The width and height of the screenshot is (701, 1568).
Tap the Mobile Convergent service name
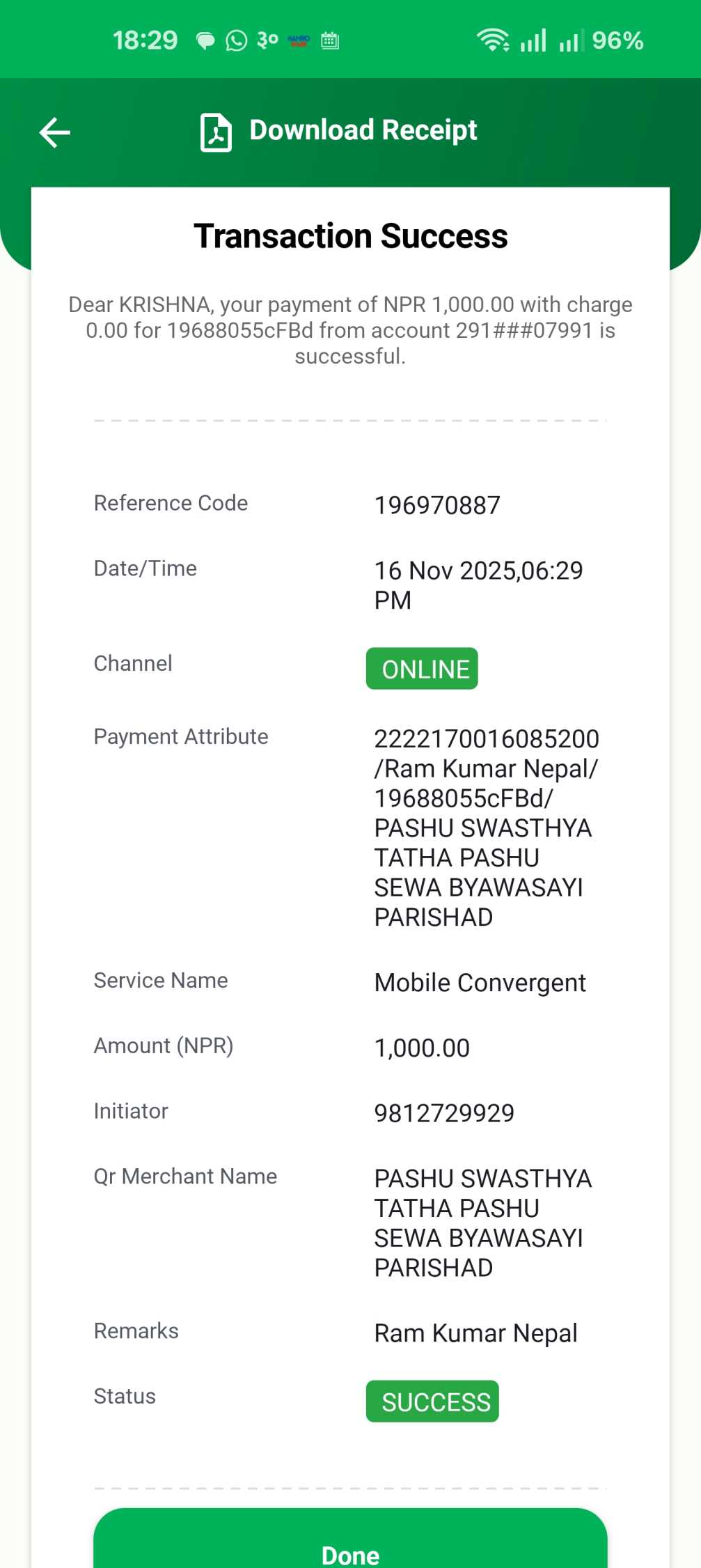(480, 983)
